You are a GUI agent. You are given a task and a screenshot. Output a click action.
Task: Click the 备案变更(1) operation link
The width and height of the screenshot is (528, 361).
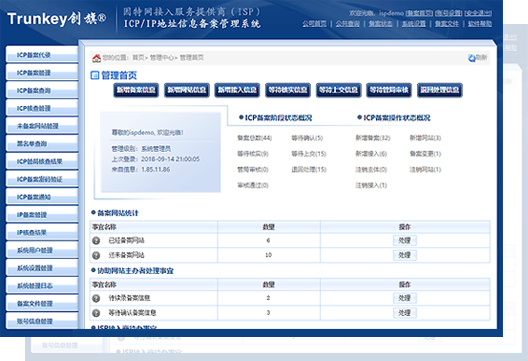425,154
